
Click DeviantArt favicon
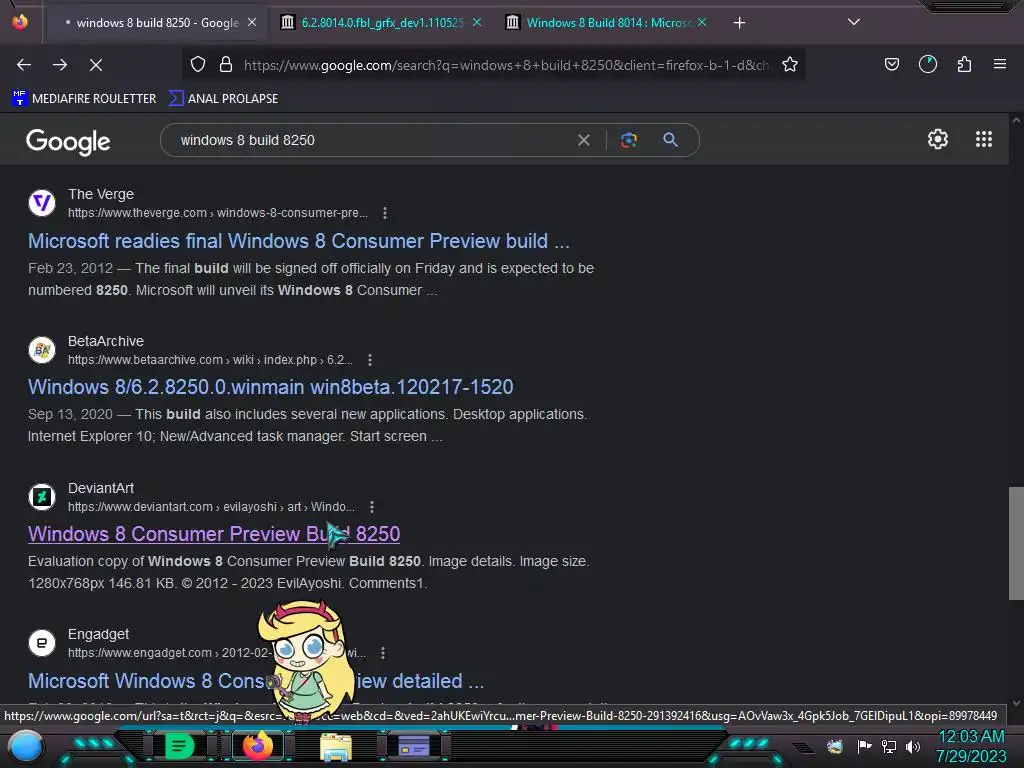(42, 496)
